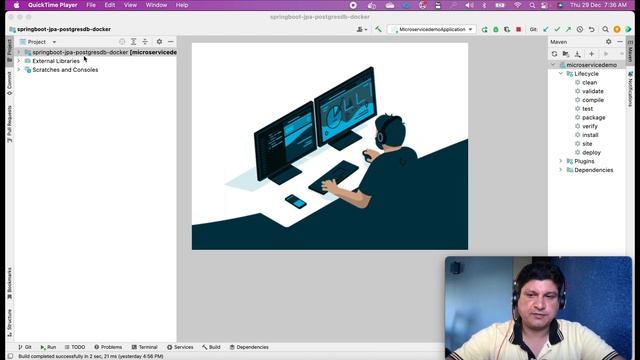
Task: Click the green Debug bug icon
Action: pyautogui.click(x=496, y=29)
